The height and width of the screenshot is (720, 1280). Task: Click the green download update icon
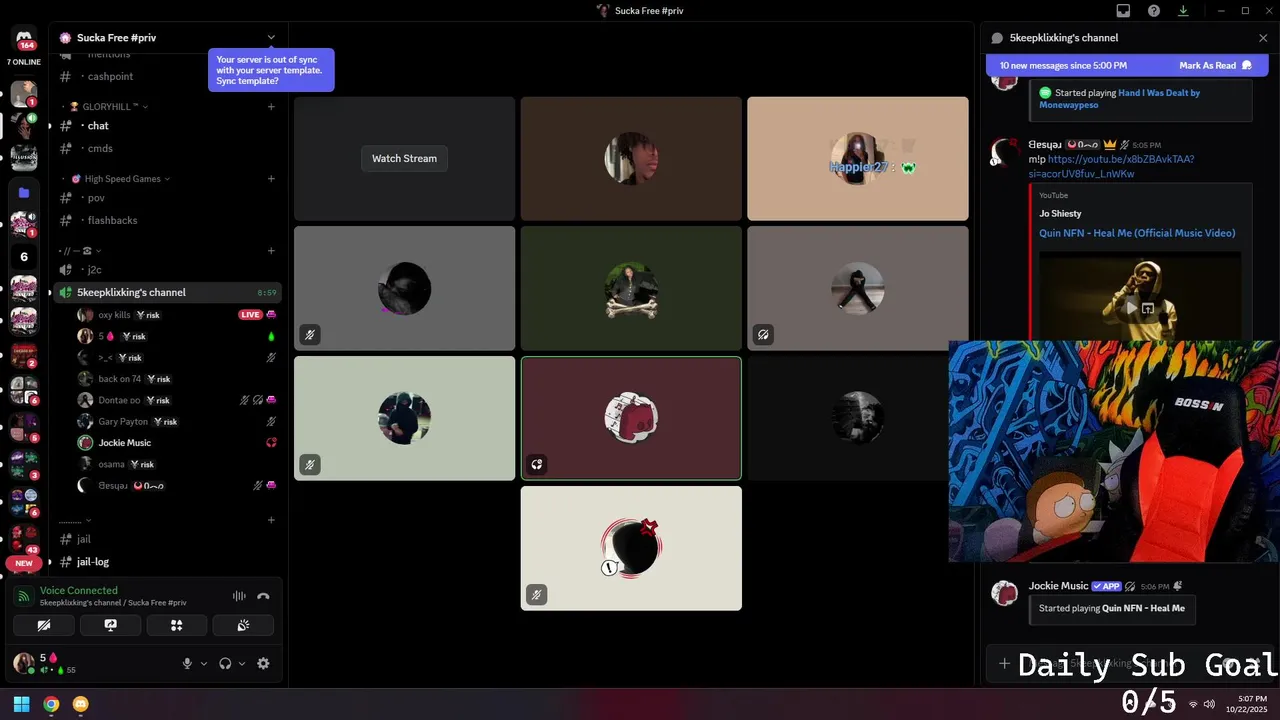click(1183, 11)
